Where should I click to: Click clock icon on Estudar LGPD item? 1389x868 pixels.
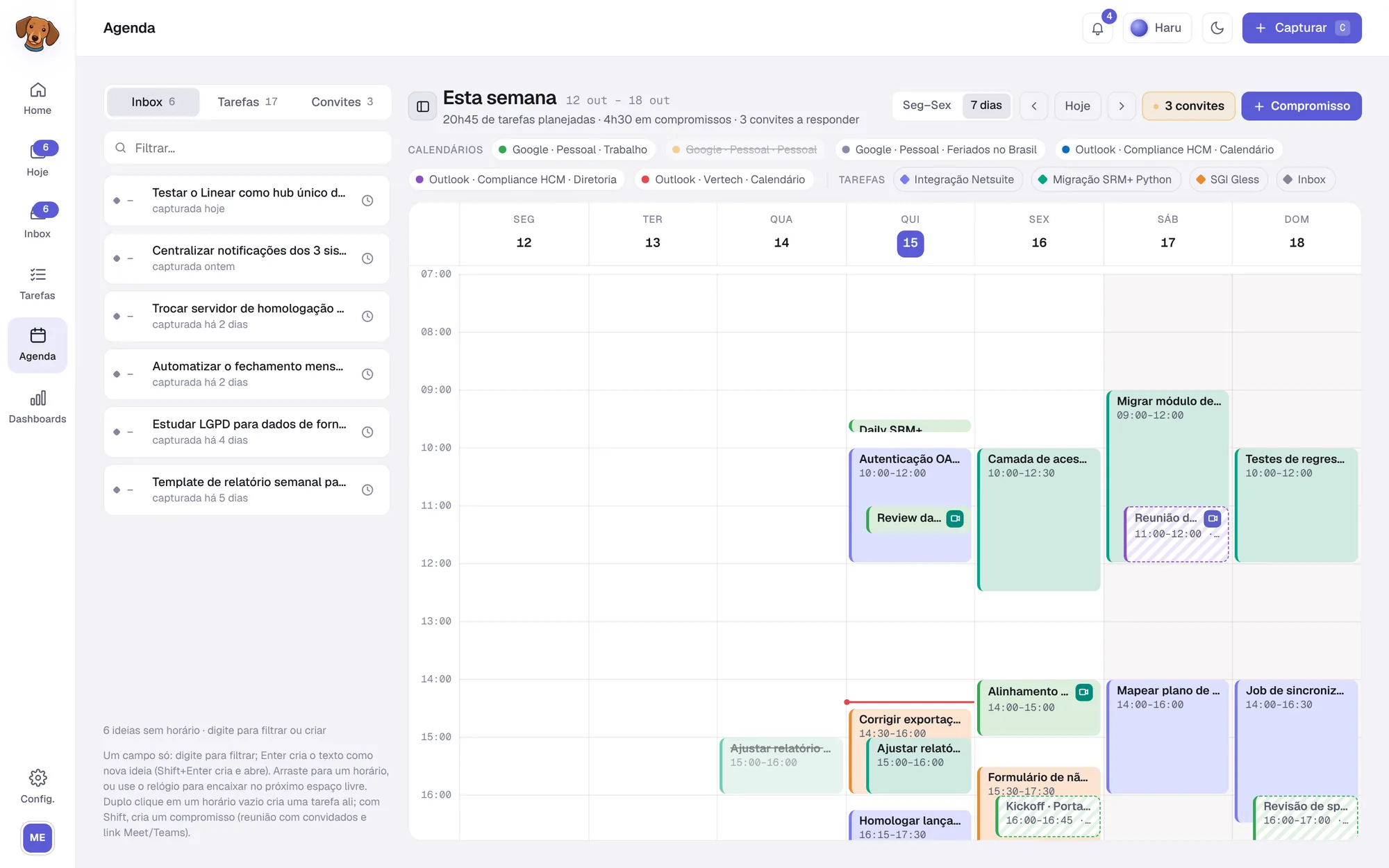(x=368, y=432)
